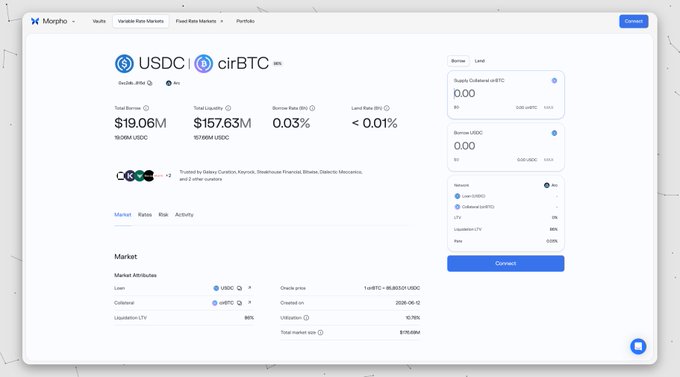This screenshot has width=680, height=377.
Task: Switch to the Risk section tab
Action: point(163,215)
